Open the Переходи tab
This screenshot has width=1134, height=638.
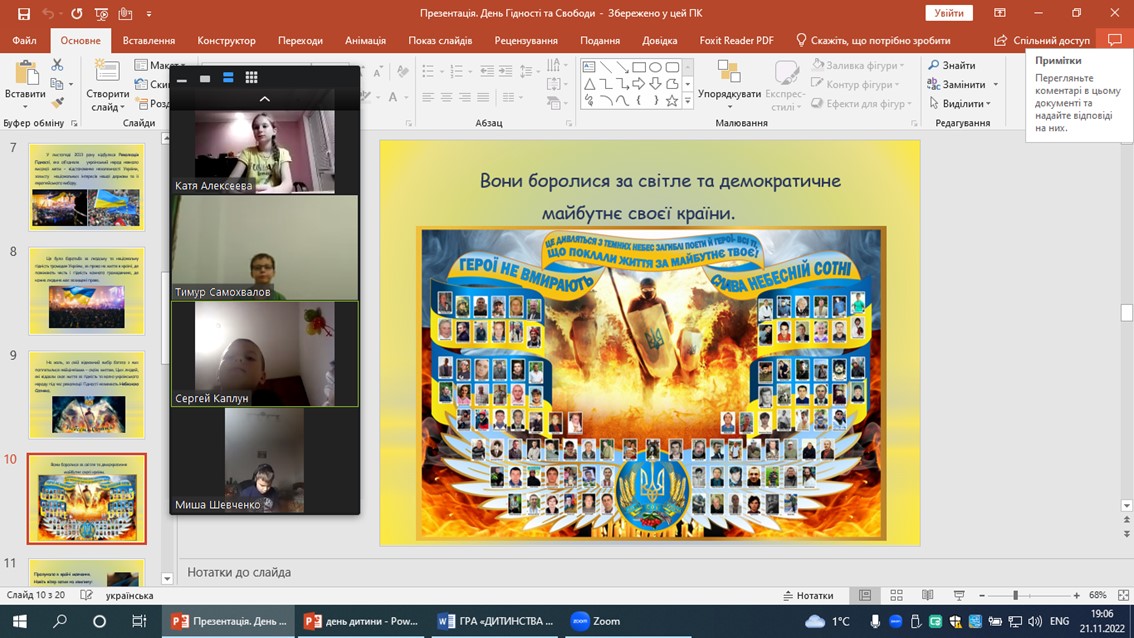[300, 41]
